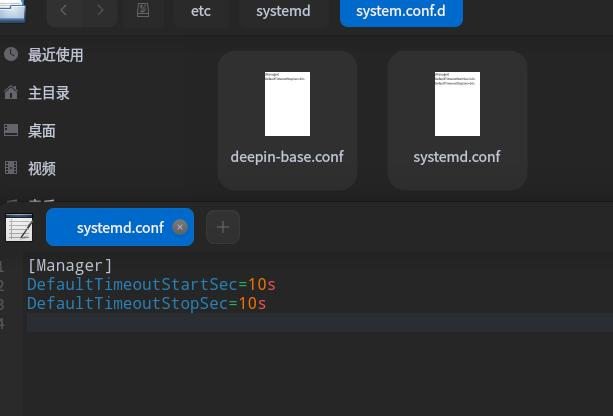
Task: Select the system.conf.d breadcrumb
Action: click(401, 11)
